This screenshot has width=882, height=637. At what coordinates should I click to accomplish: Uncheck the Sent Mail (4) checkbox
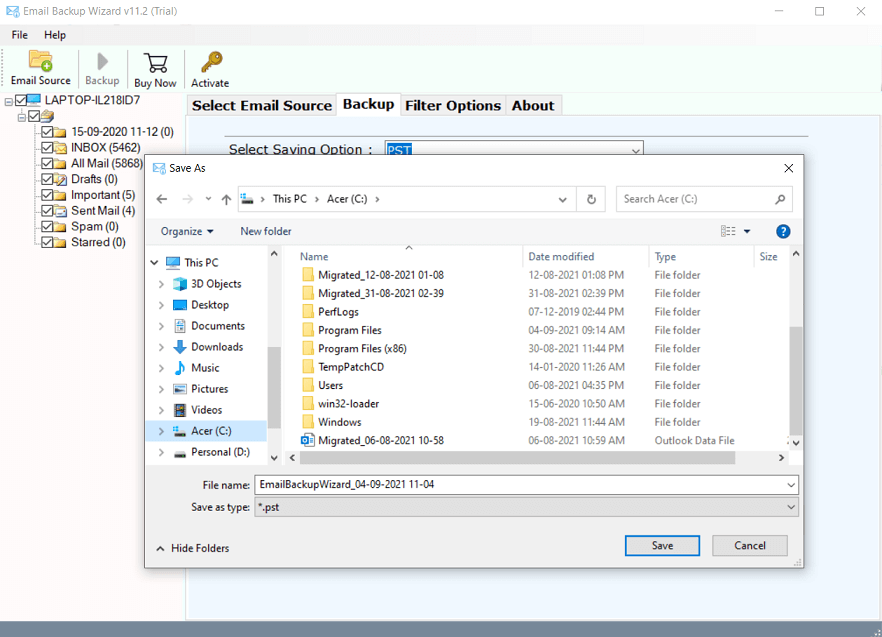47,210
